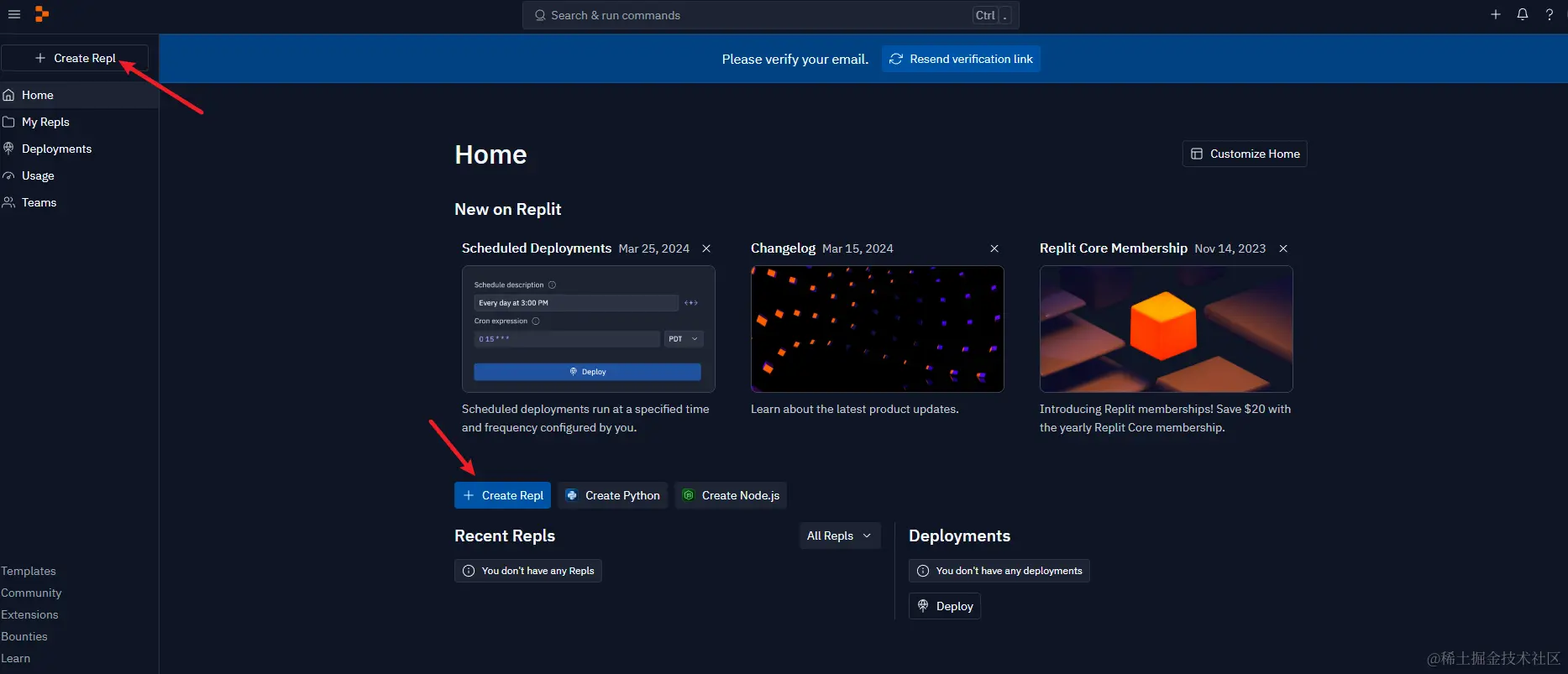Open the Learn link
The width and height of the screenshot is (1568, 674).
pyautogui.click(x=15, y=658)
